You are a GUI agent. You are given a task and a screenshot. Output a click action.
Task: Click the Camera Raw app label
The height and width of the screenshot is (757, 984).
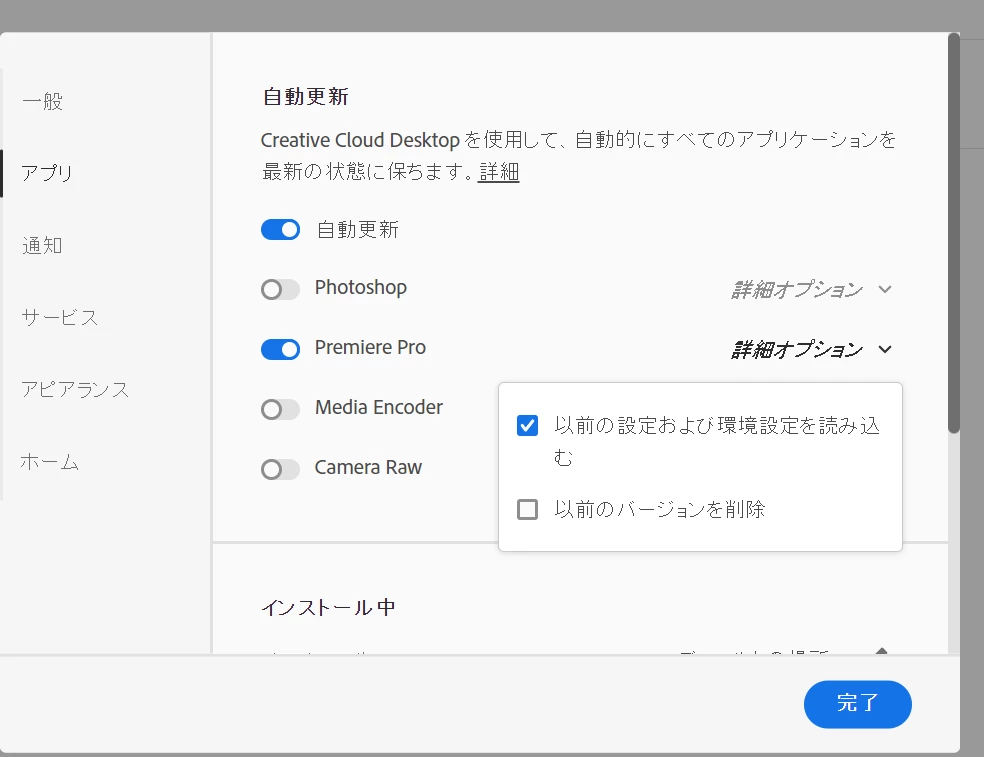point(368,468)
